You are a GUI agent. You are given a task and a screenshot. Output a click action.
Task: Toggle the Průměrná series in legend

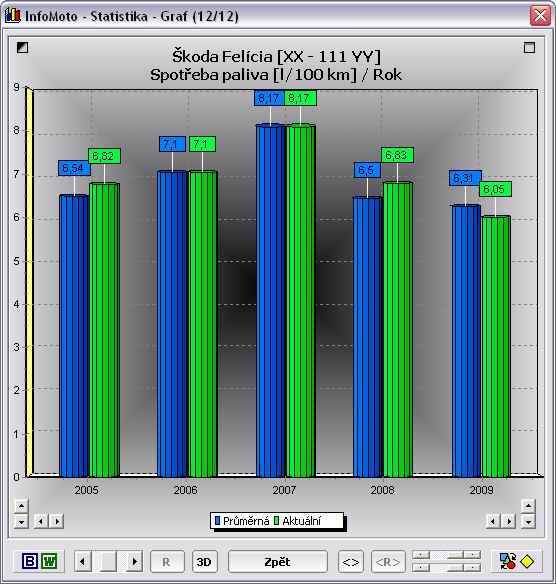click(242, 521)
